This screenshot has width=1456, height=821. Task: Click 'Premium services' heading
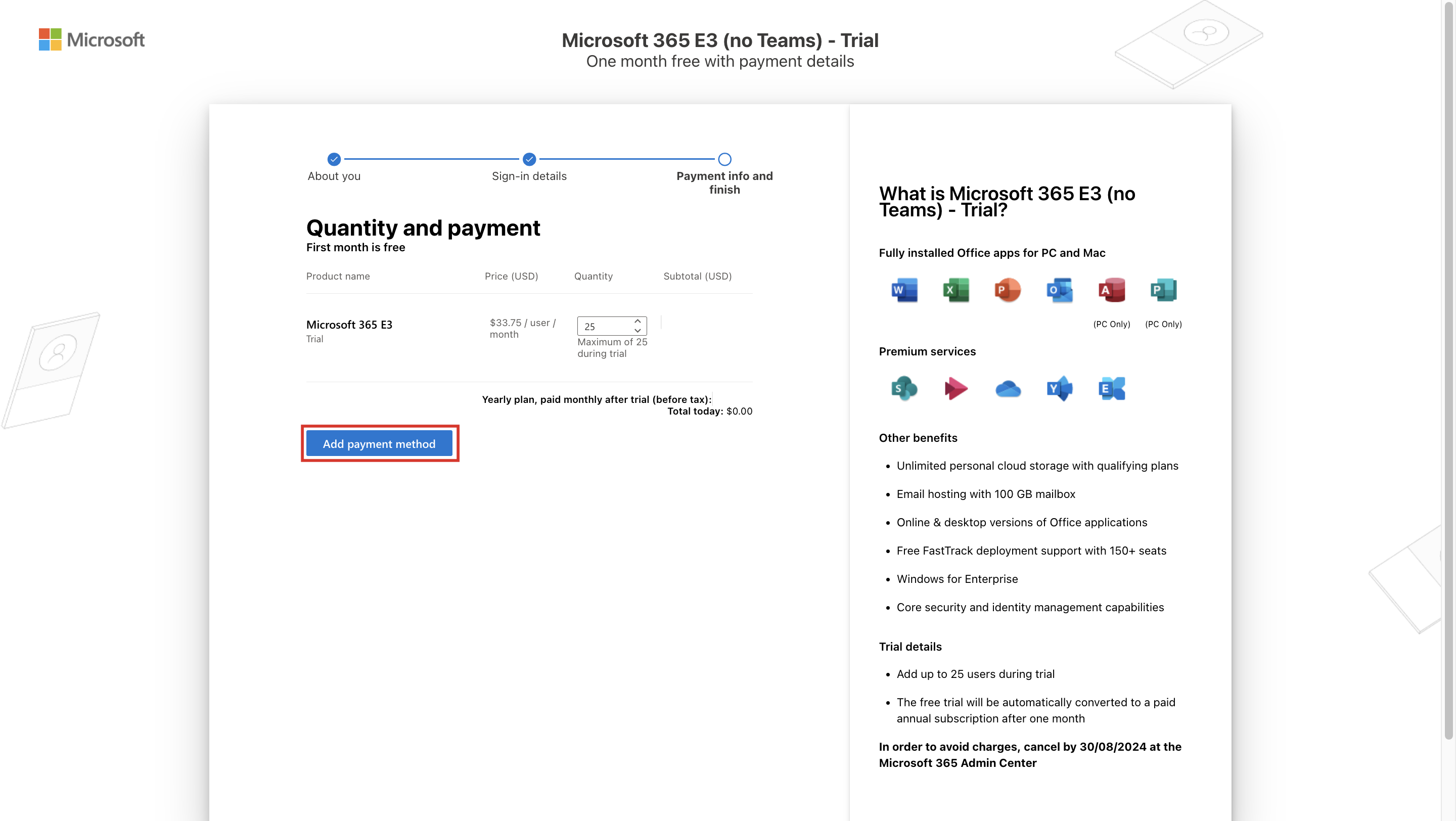coord(927,351)
